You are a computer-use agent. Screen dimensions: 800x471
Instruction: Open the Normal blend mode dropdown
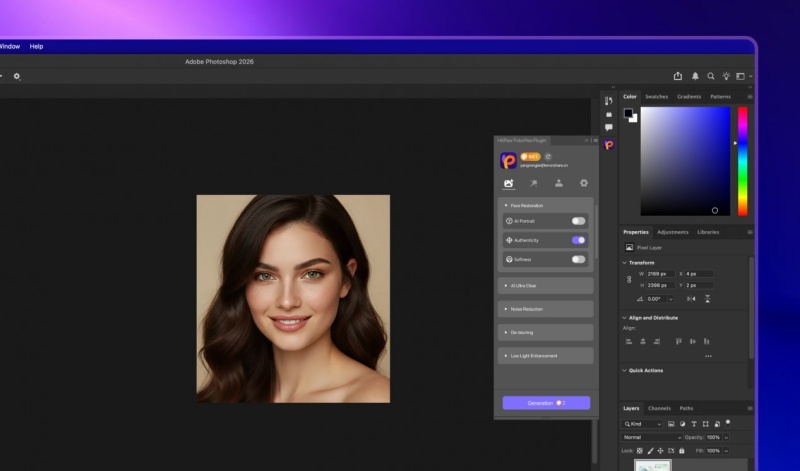tap(648, 437)
